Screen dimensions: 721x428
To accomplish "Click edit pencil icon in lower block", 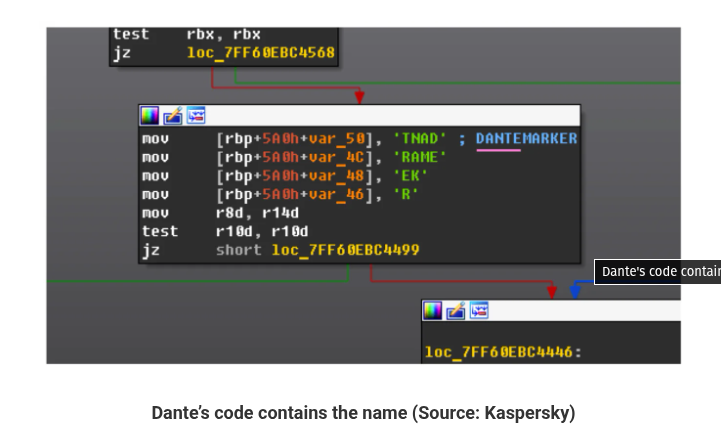I will point(455,310).
